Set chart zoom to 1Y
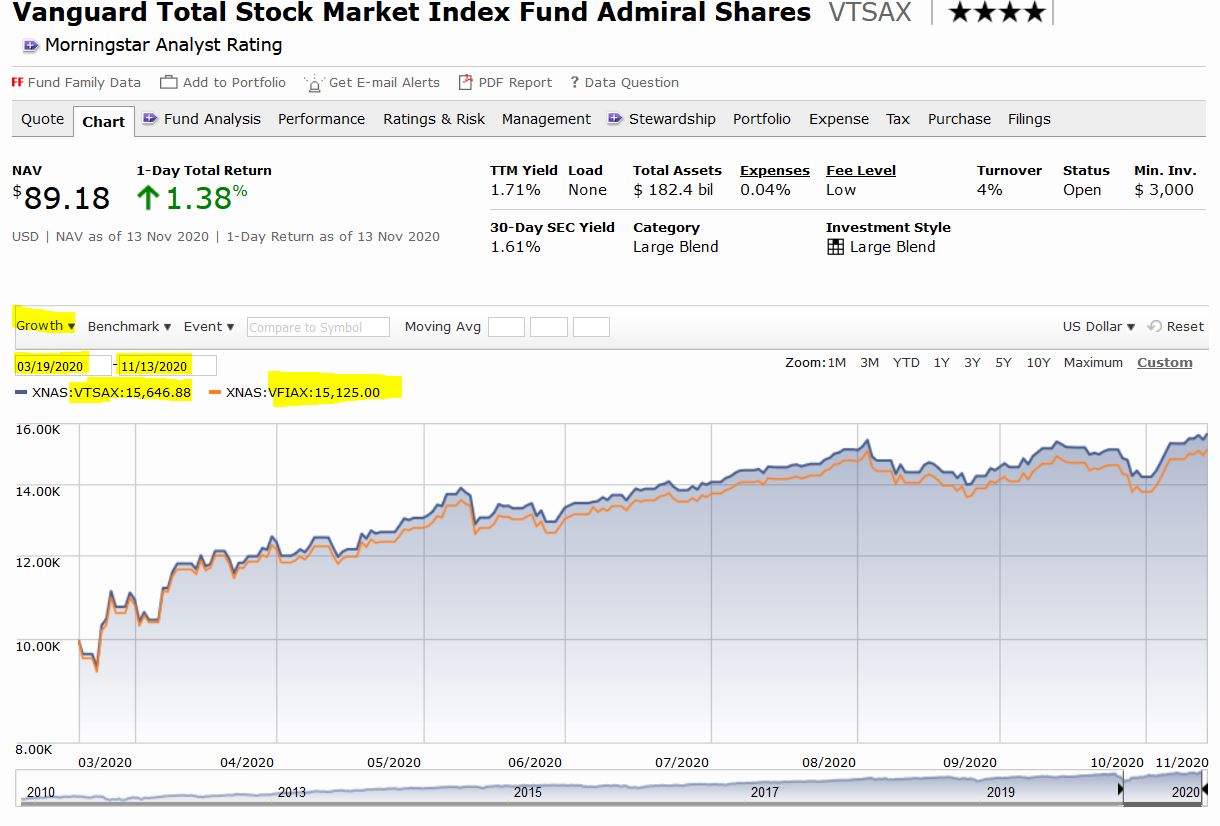 coord(941,363)
